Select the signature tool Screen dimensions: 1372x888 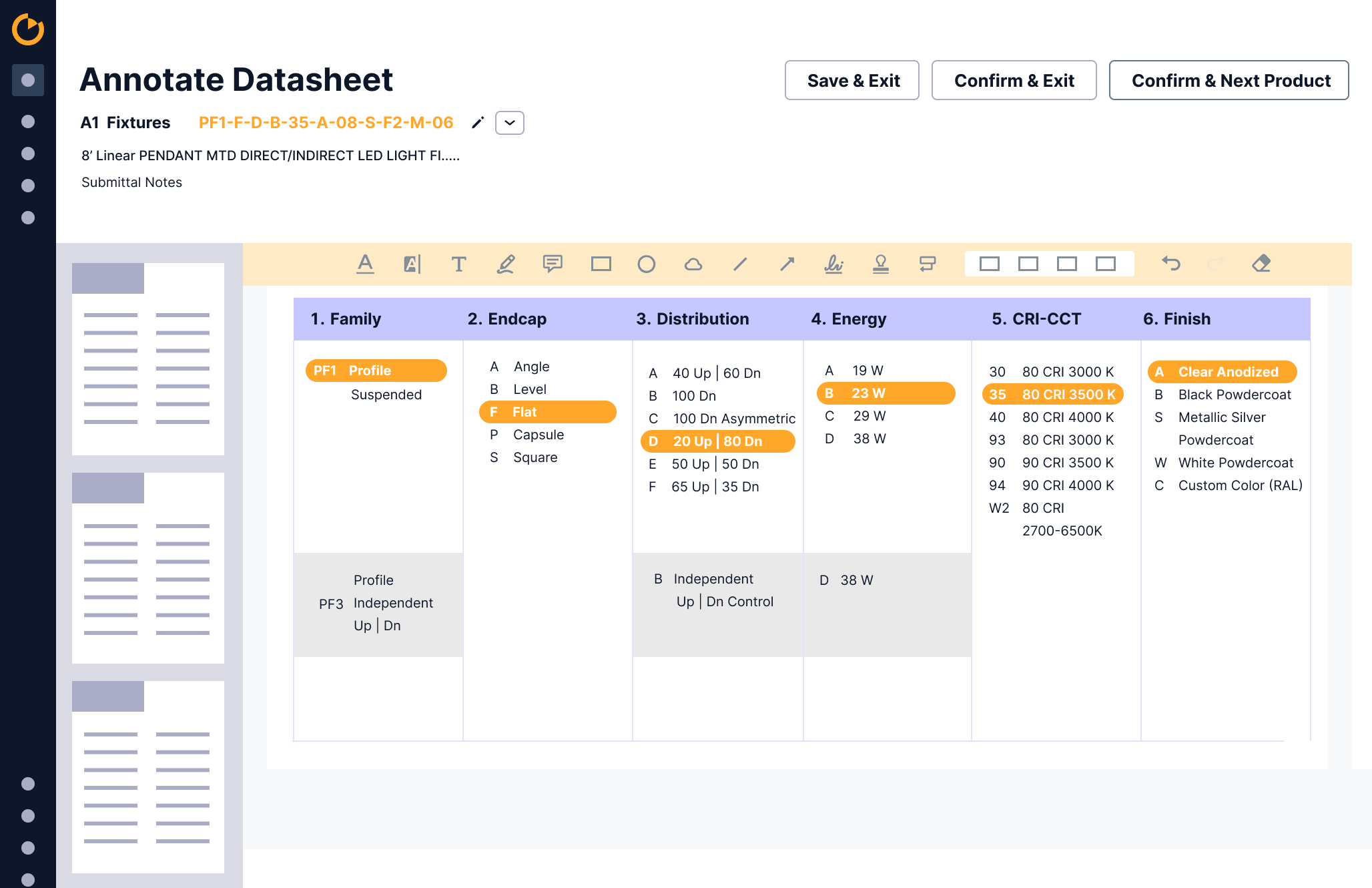click(x=833, y=264)
